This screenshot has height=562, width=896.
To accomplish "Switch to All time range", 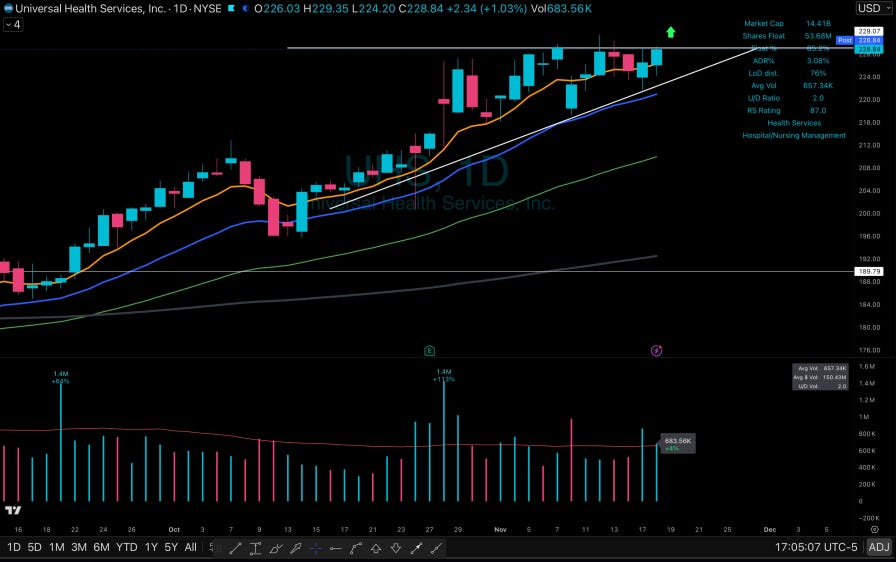I will (x=190, y=547).
